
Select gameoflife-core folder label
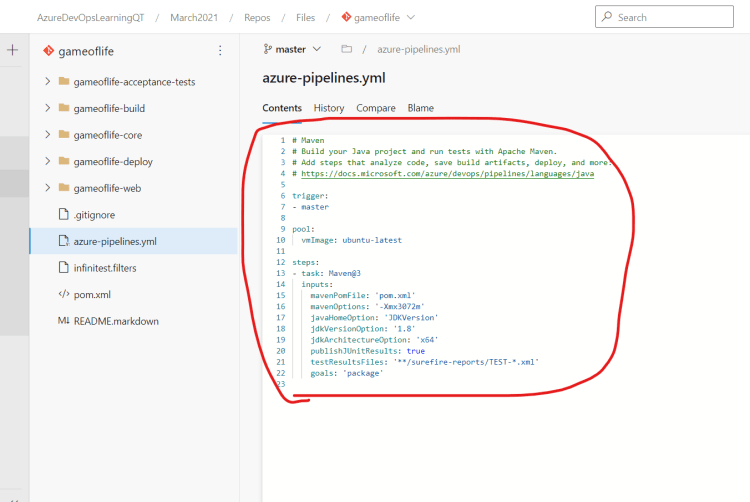coord(108,135)
